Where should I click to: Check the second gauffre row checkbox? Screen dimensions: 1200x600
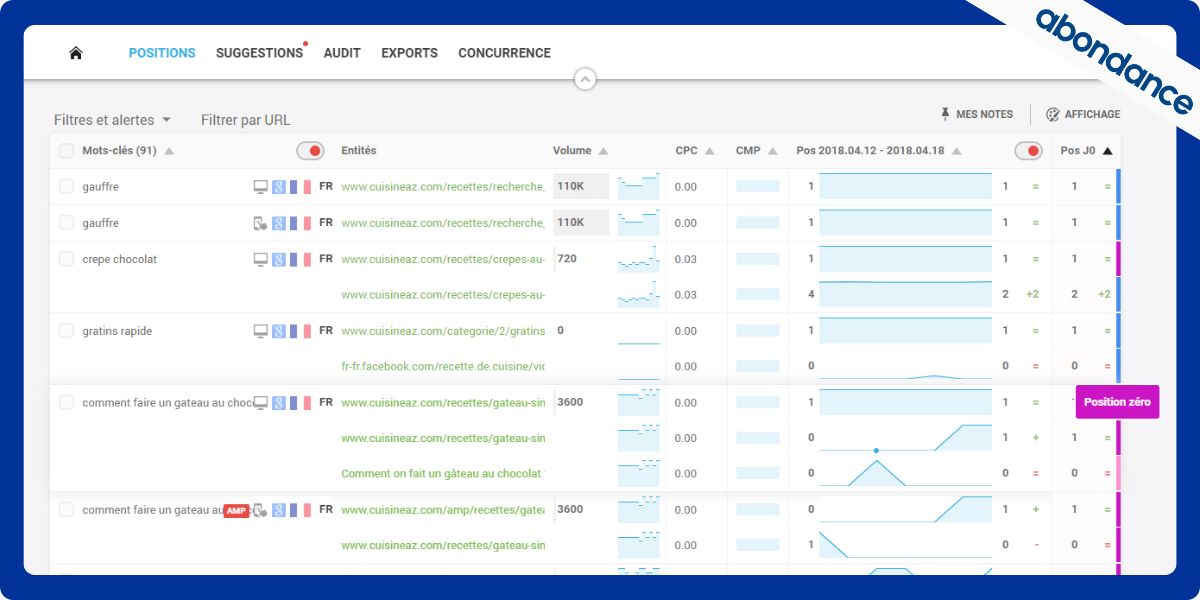point(66,222)
